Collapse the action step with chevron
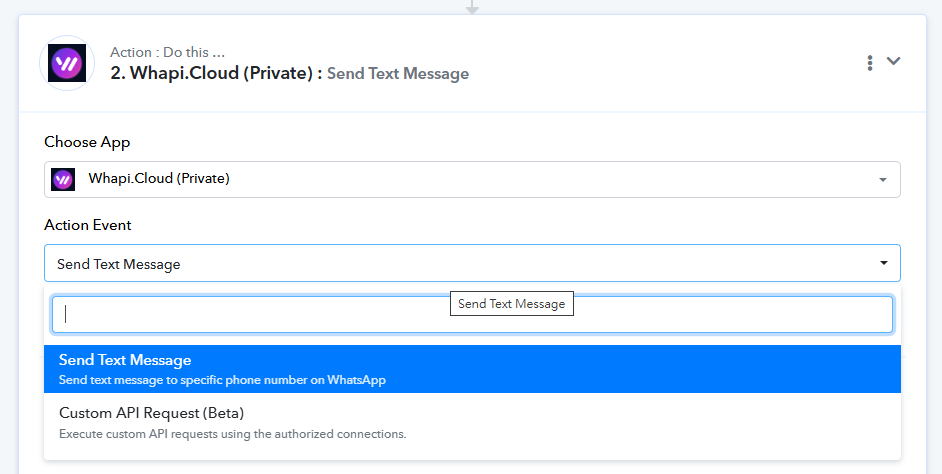Viewport: 942px width, 474px height. [893, 61]
